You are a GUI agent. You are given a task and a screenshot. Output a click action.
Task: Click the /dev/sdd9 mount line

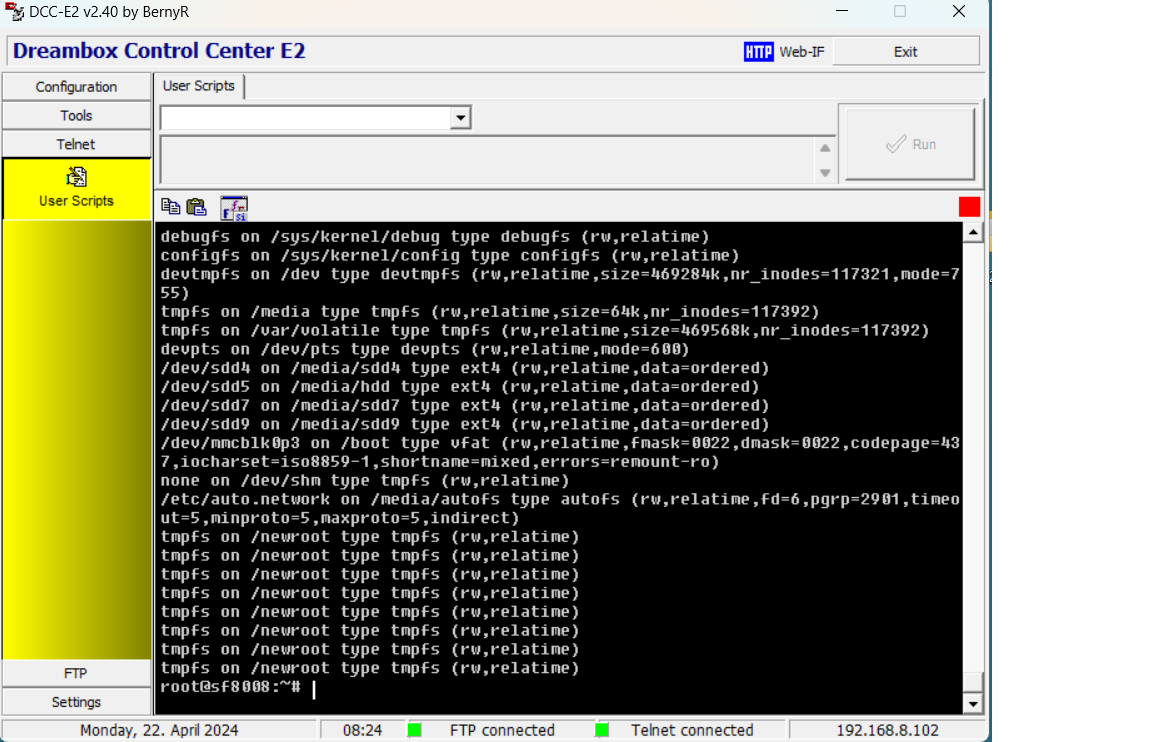point(464,424)
